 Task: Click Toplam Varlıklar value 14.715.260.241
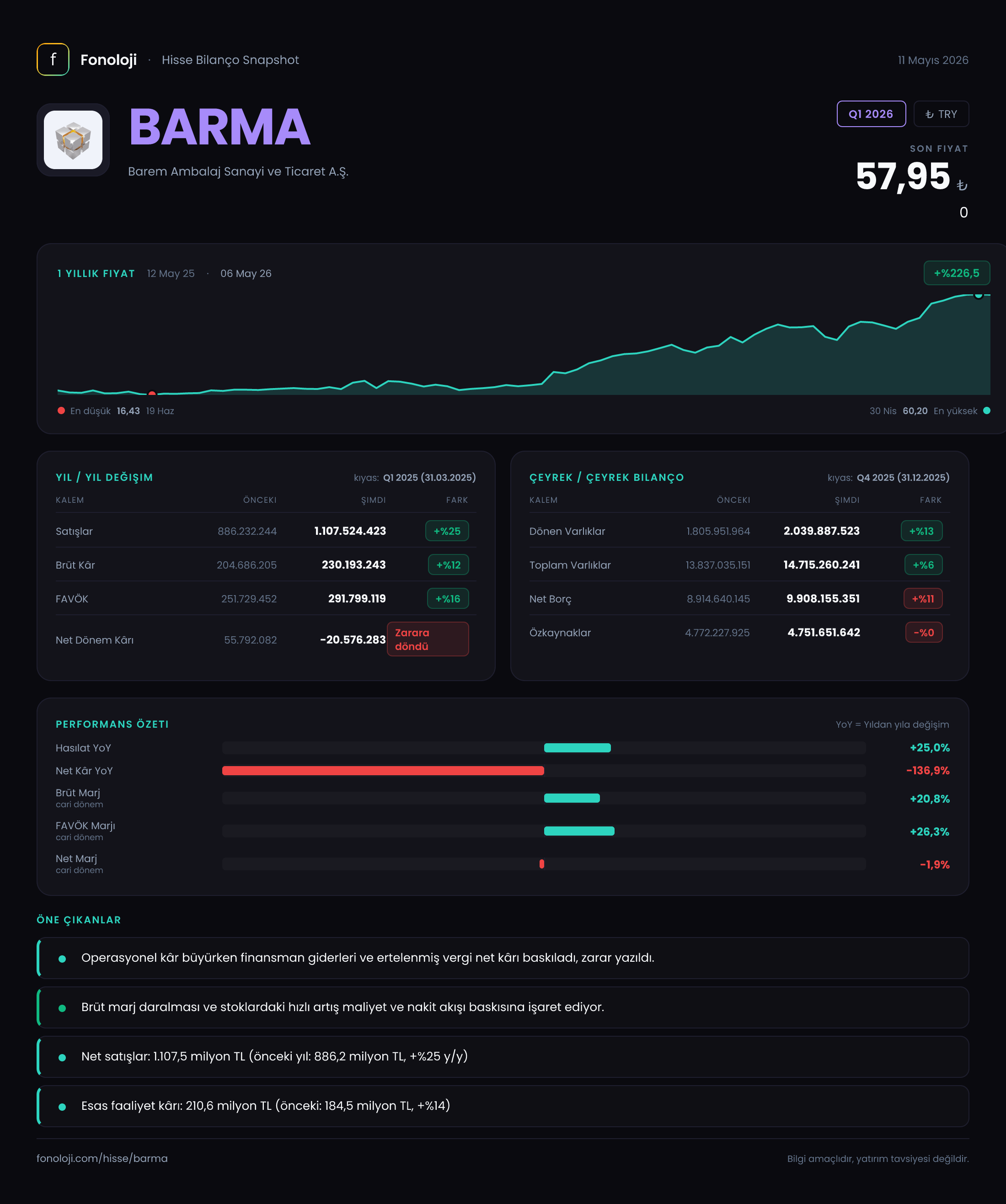pos(821,565)
